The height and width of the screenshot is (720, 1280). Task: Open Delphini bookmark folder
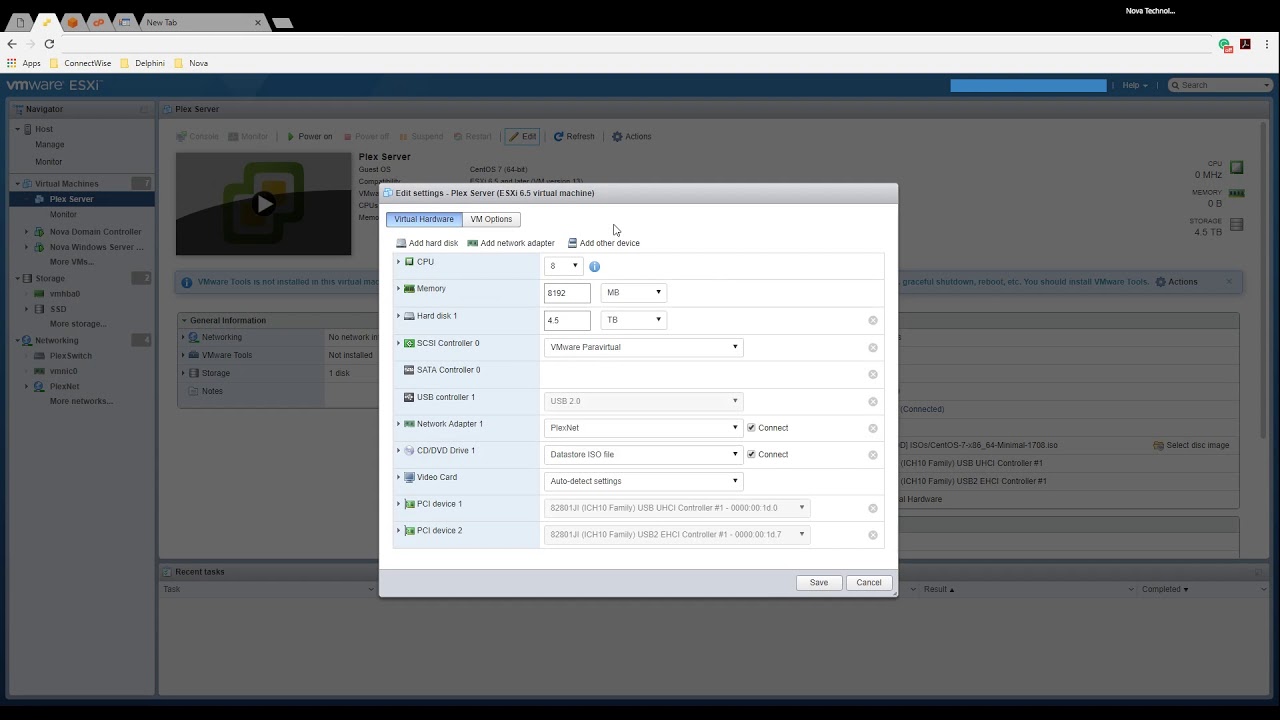click(143, 63)
